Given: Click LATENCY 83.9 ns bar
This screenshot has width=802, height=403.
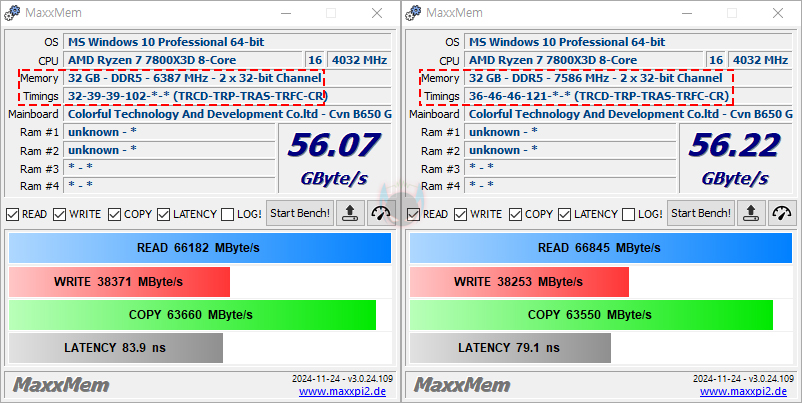Looking at the screenshot, I should click(x=116, y=348).
